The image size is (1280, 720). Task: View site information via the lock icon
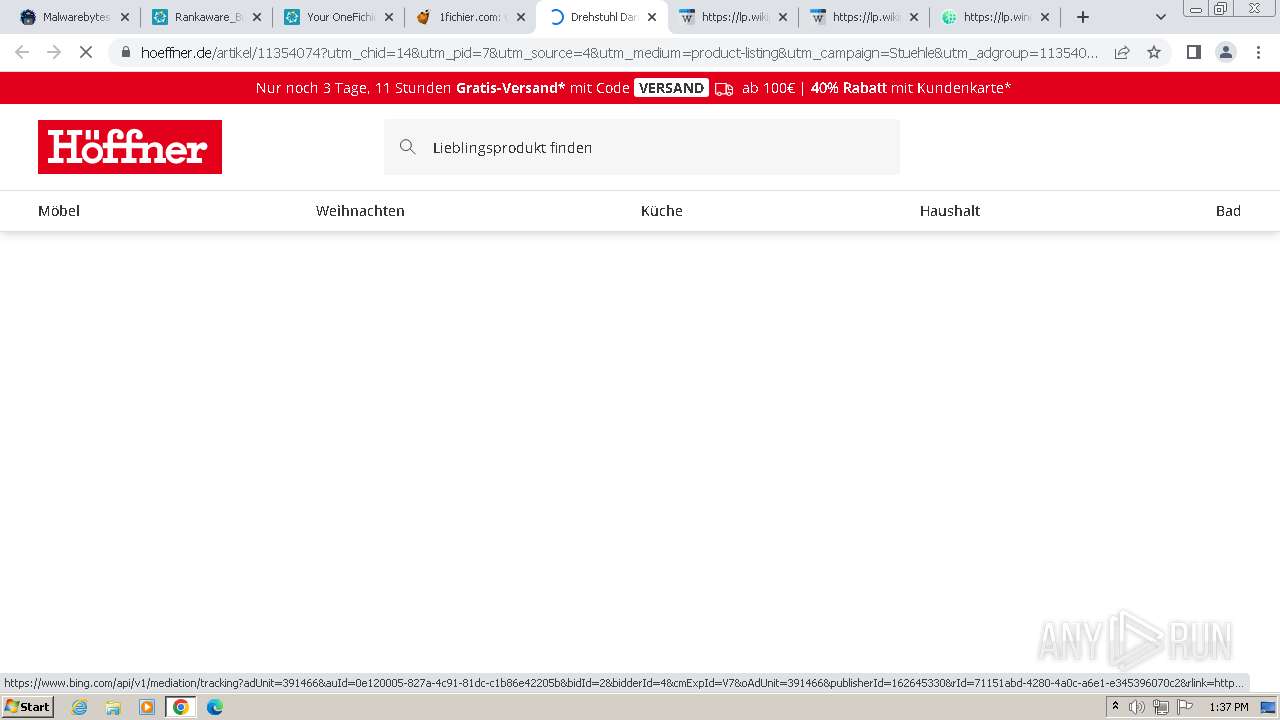point(126,52)
